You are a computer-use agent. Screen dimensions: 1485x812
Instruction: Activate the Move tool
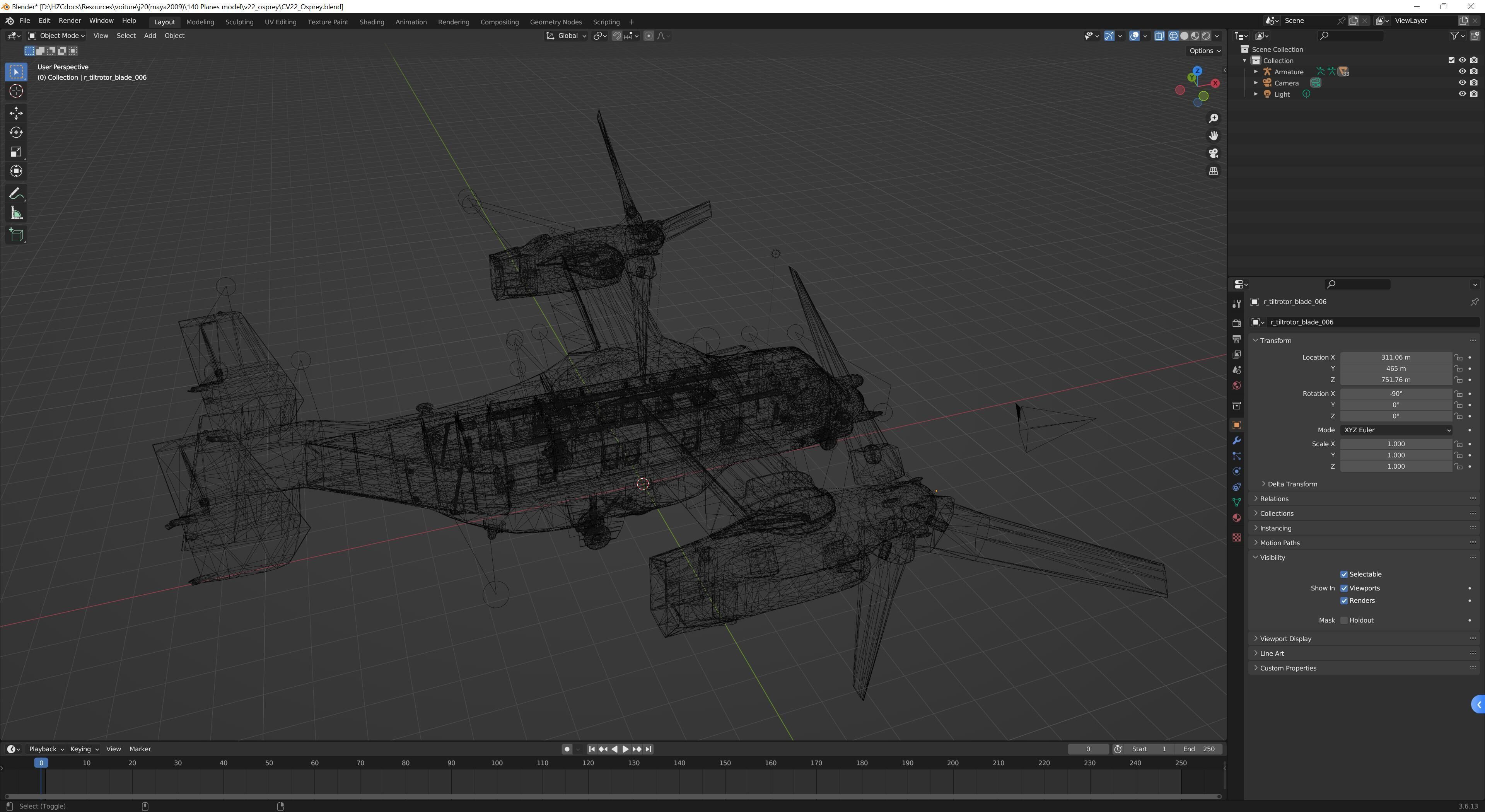point(16,113)
